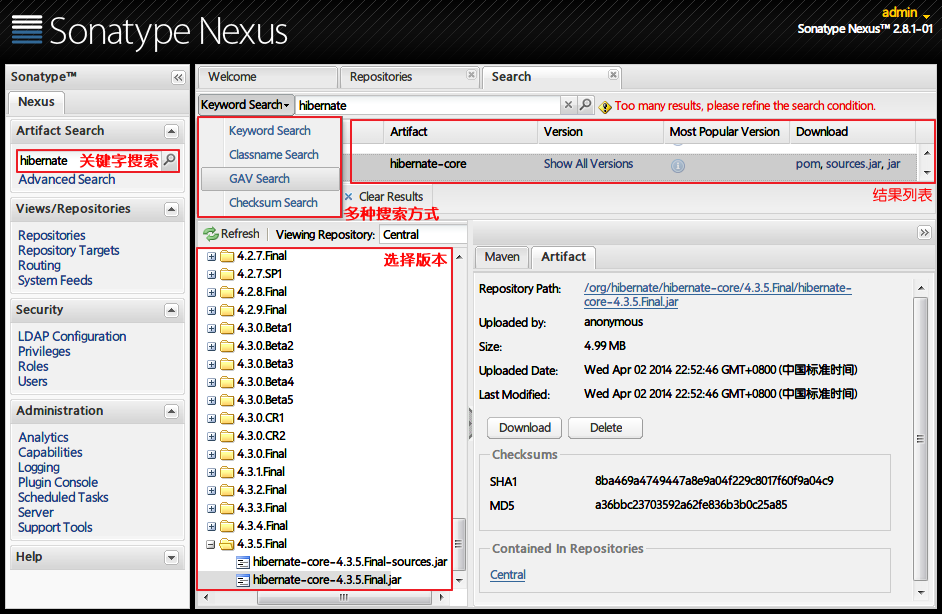
Task: Choose GAV Search from menu
Action: [259, 179]
